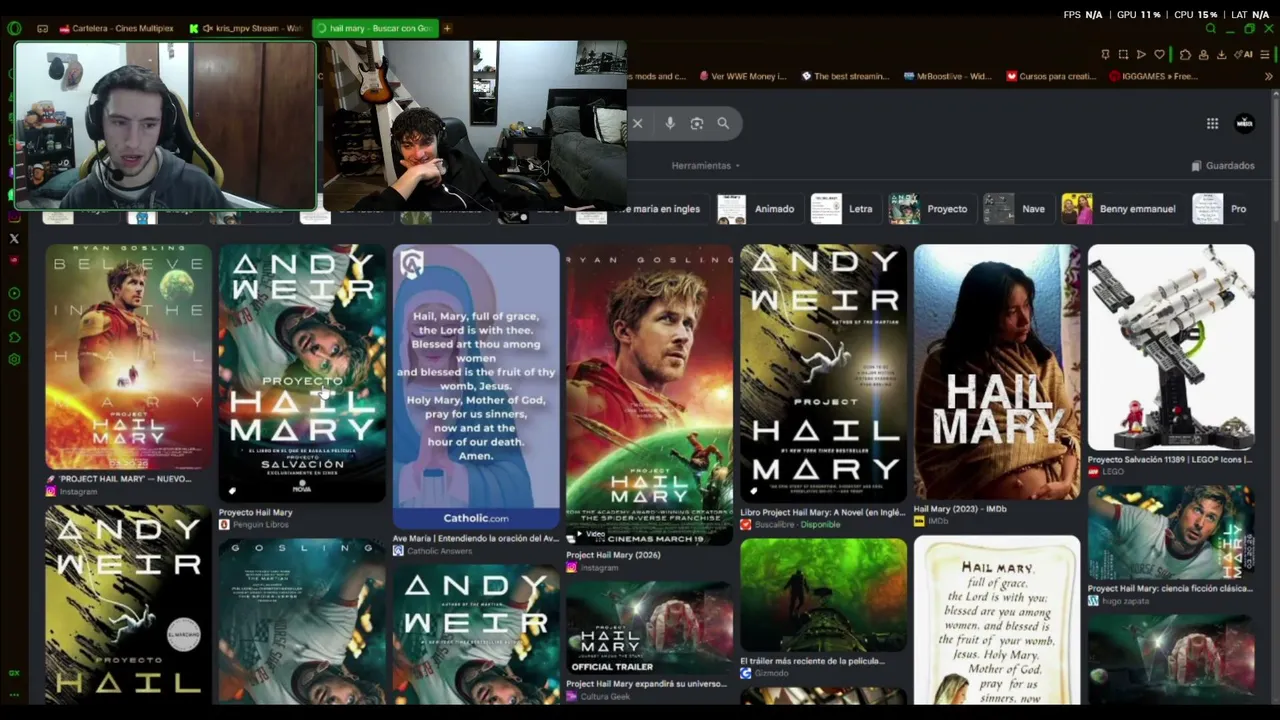The image size is (1280, 720).
Task: Open the Ver WWE Money bookmark
Action: pyautogui.click(x=743, y=76)
